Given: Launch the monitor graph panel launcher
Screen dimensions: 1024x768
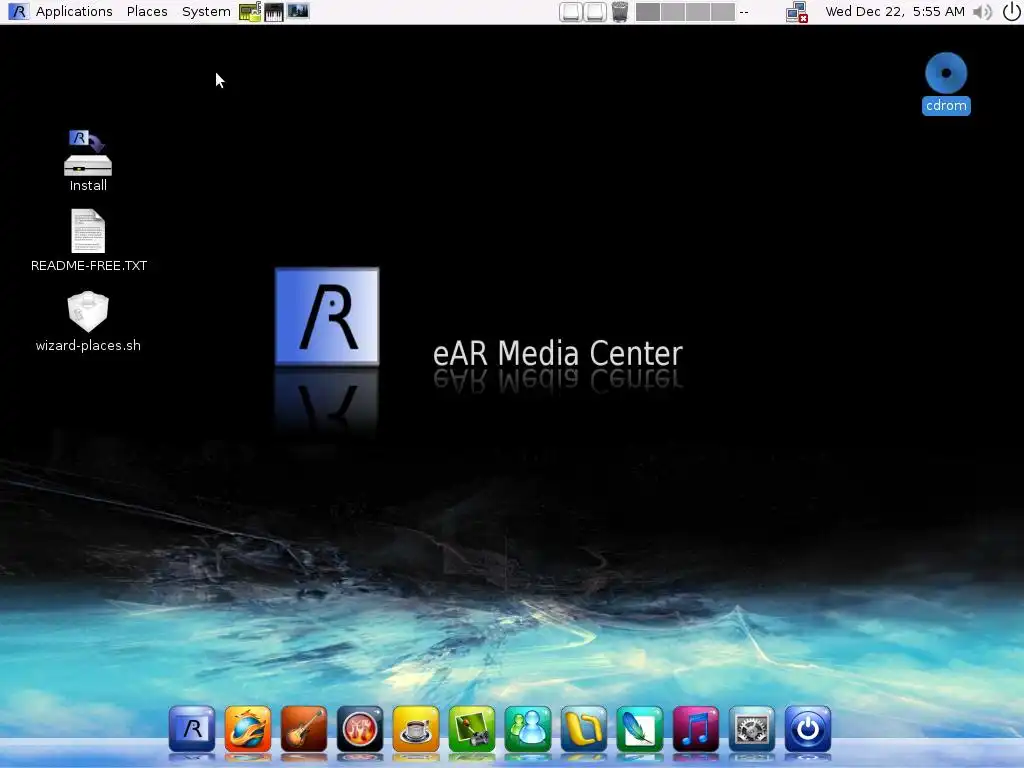Looking at the screenshot, I should (298, 11).
